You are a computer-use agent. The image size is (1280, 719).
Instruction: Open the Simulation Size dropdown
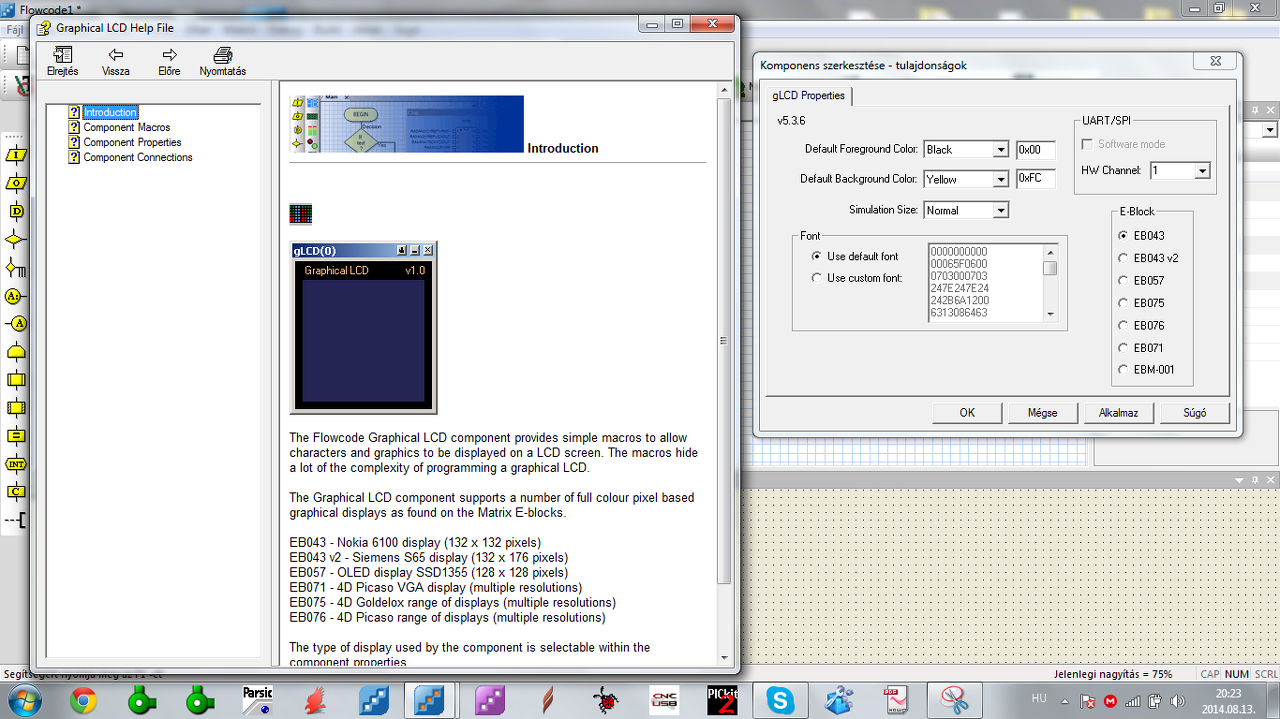point(1000,211)
